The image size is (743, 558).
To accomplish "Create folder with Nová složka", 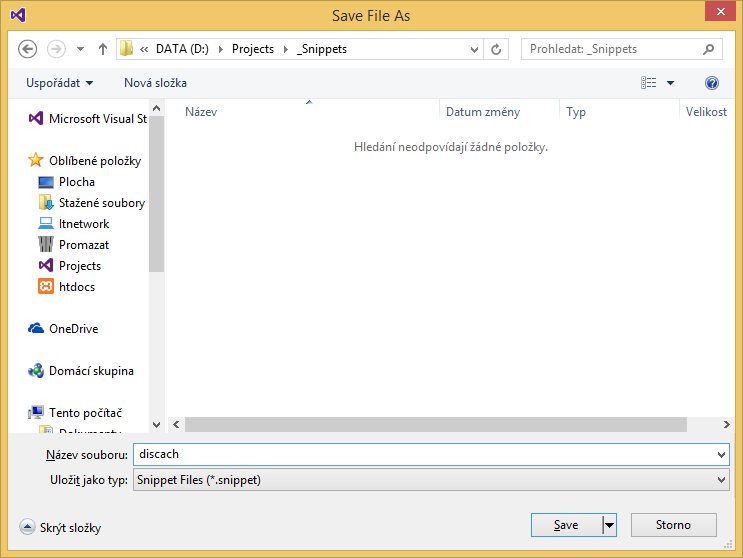I will pos(155,83).
